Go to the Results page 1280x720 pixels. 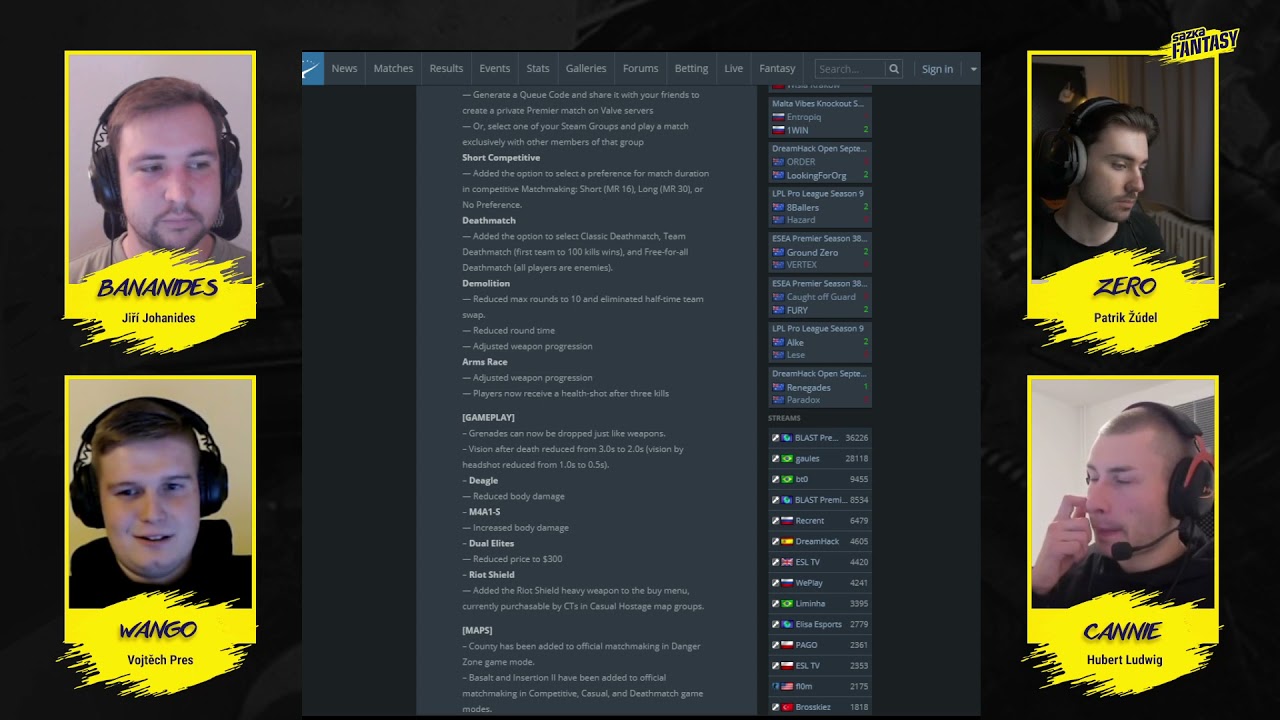coord(446,69)
